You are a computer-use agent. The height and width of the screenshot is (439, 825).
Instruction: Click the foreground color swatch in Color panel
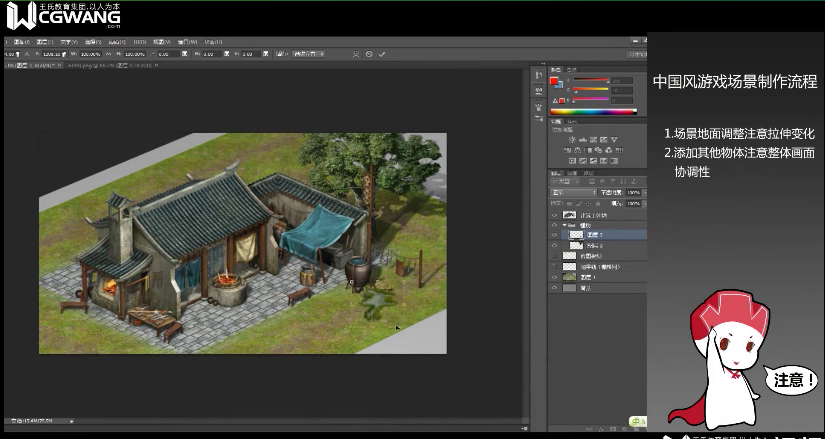(x=555, y=81)
